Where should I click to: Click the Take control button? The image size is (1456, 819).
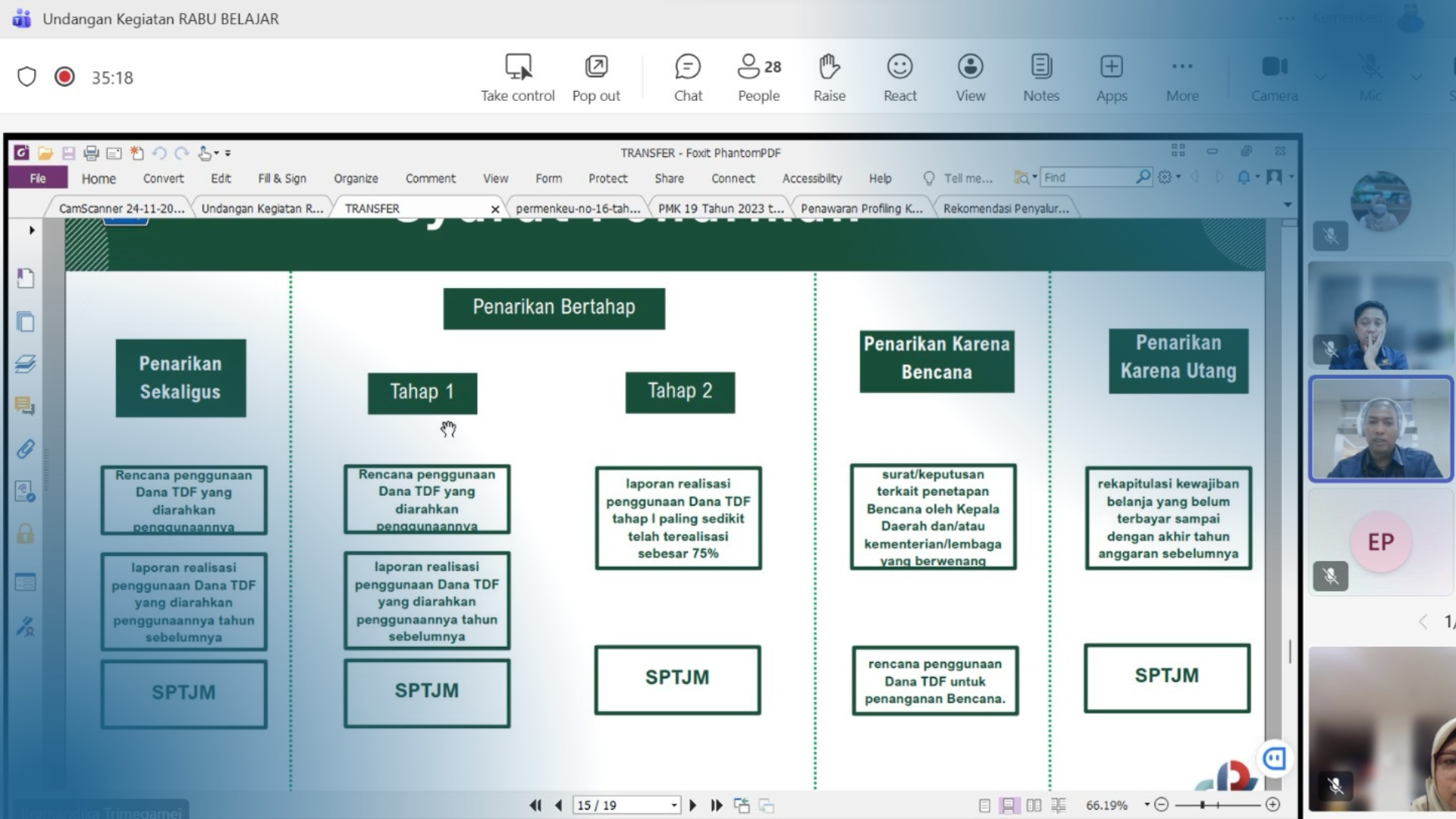(x=518, y=77)
